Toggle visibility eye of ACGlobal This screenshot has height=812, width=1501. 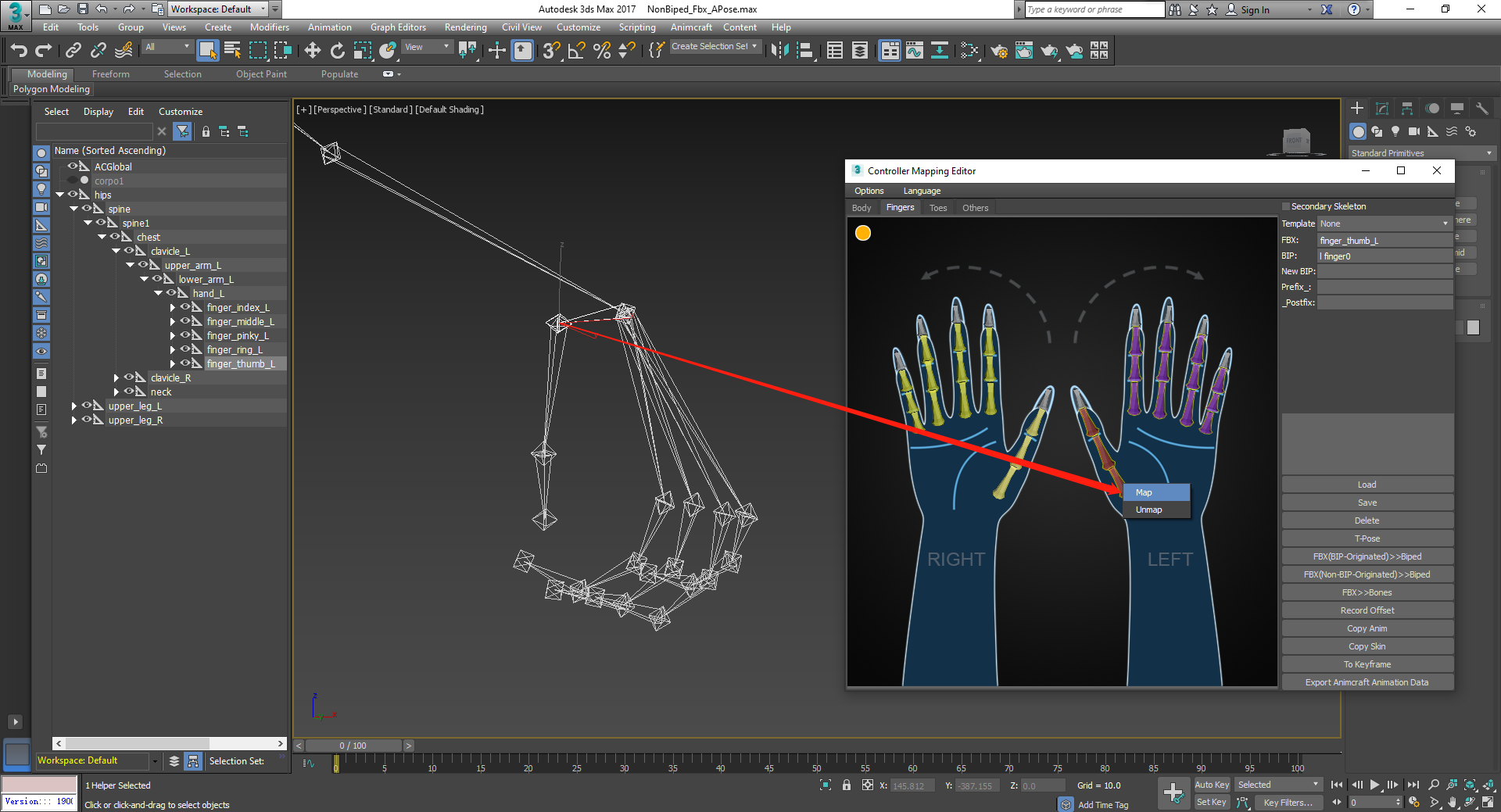click(72, 166)
